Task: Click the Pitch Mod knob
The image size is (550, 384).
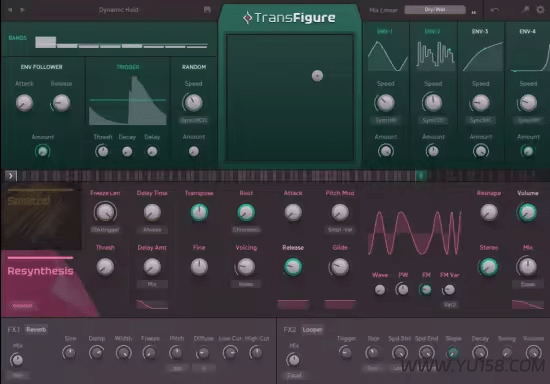Action: pos(340,213)
